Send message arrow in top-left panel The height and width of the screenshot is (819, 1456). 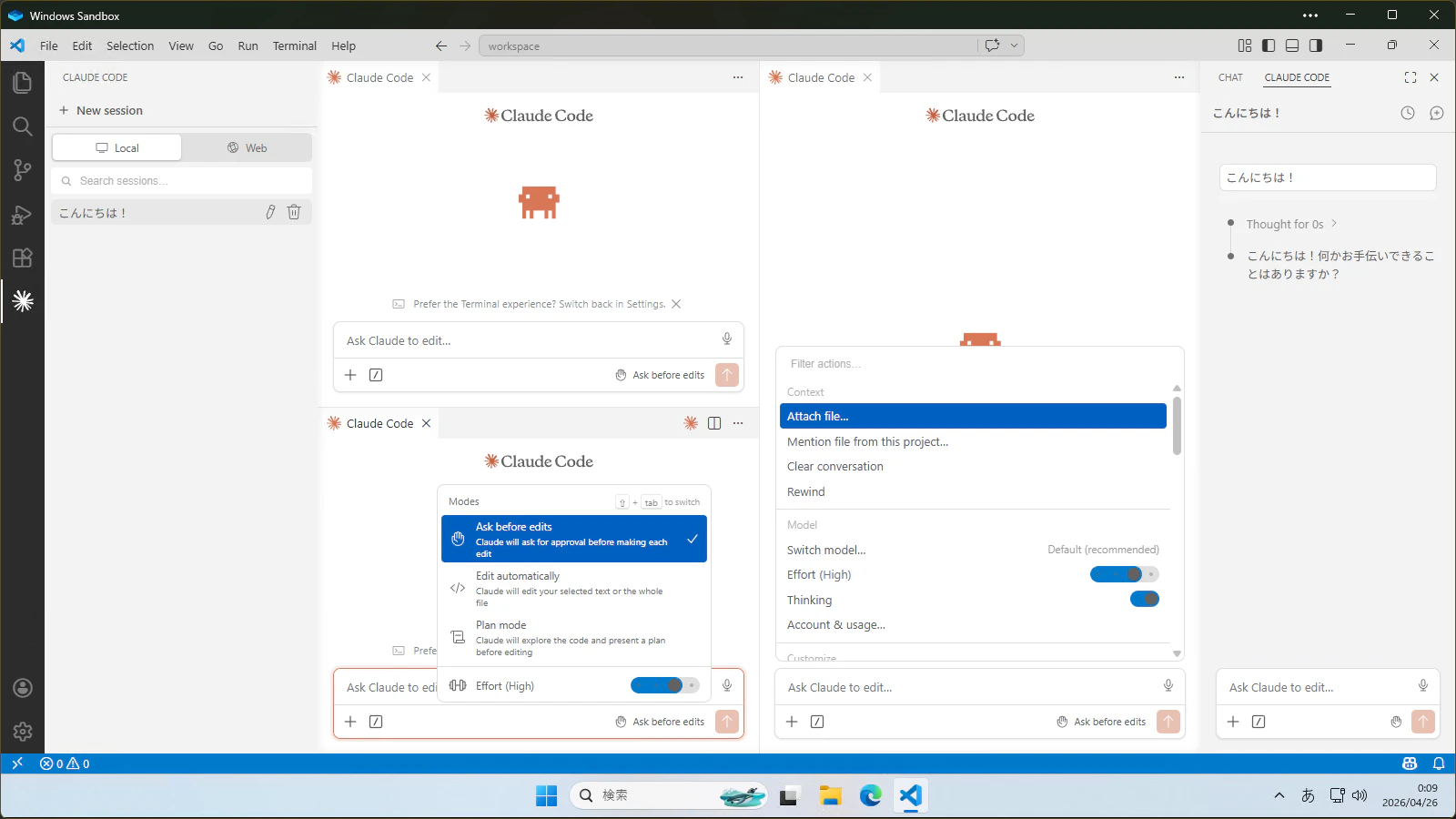(727, 375)
